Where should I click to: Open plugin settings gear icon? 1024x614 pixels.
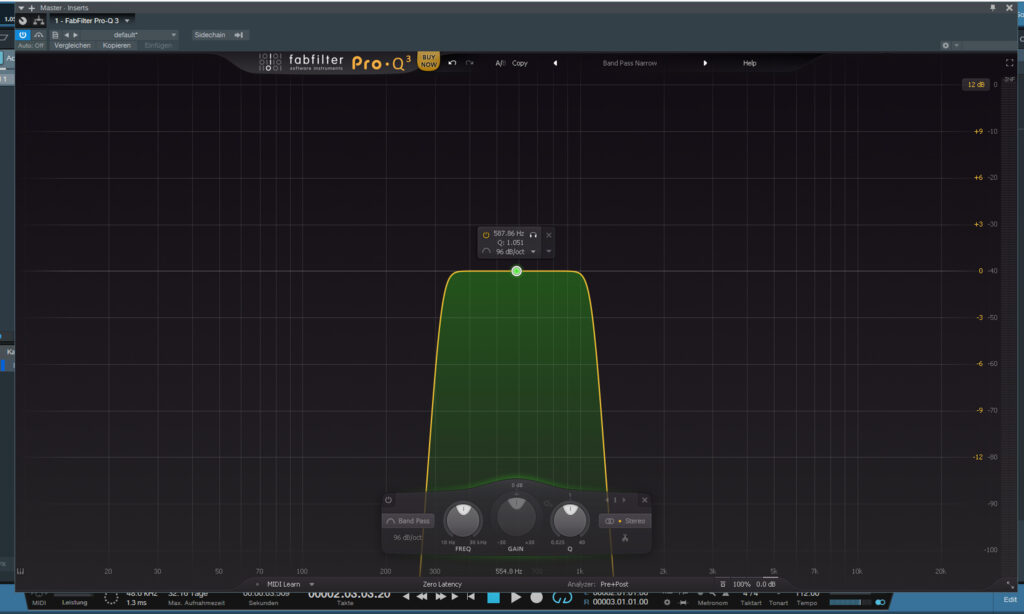click(945, 45)
